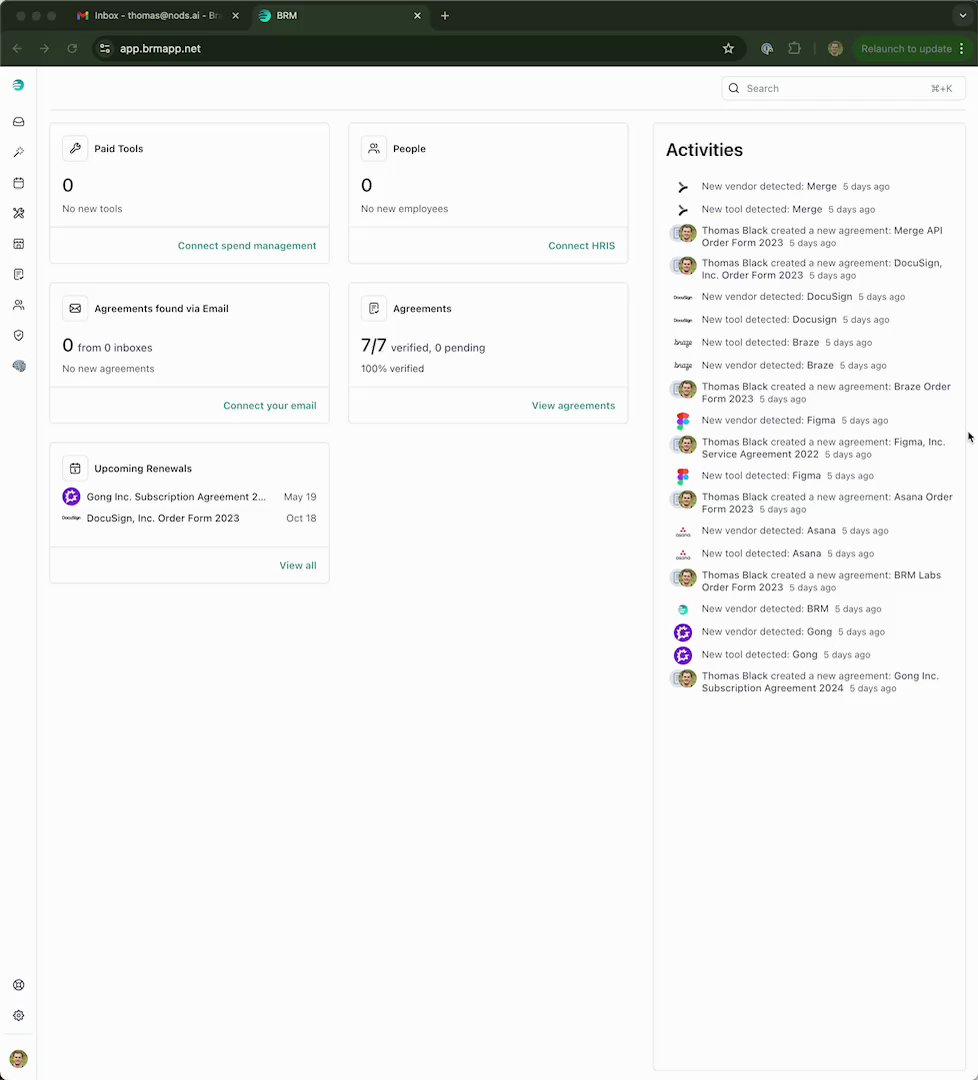Switch to the Gmail Inbox tab

[x=158, y=15]
